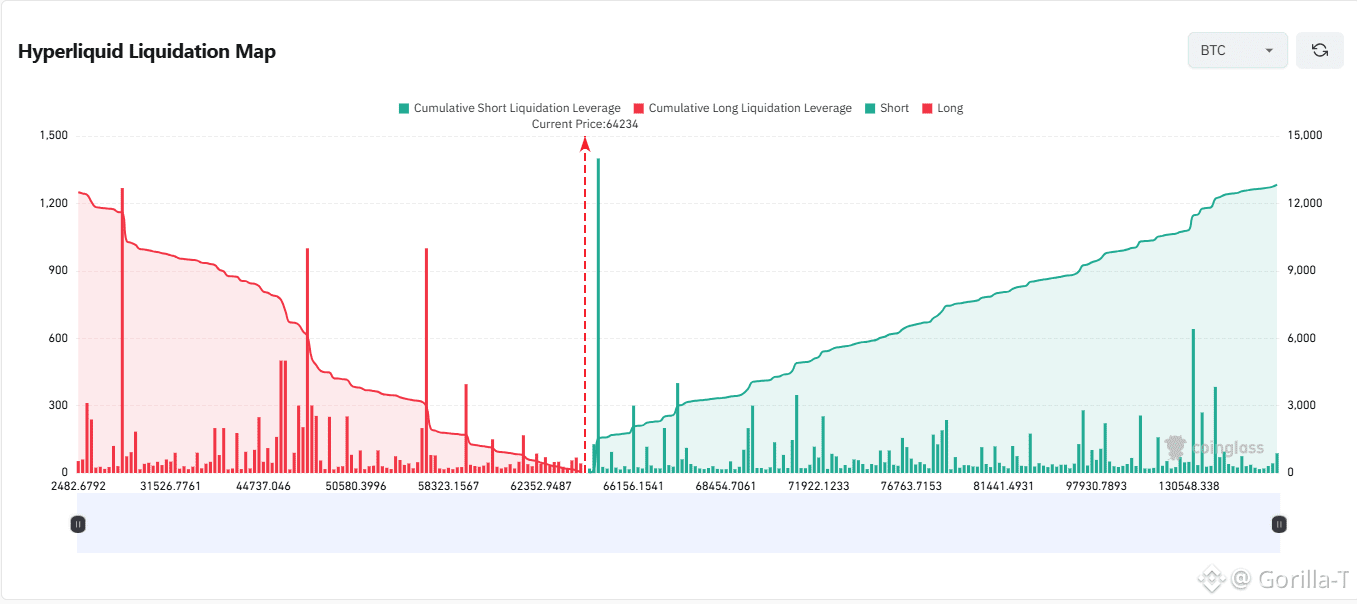Click the right range slider handle

point(1278,523)
